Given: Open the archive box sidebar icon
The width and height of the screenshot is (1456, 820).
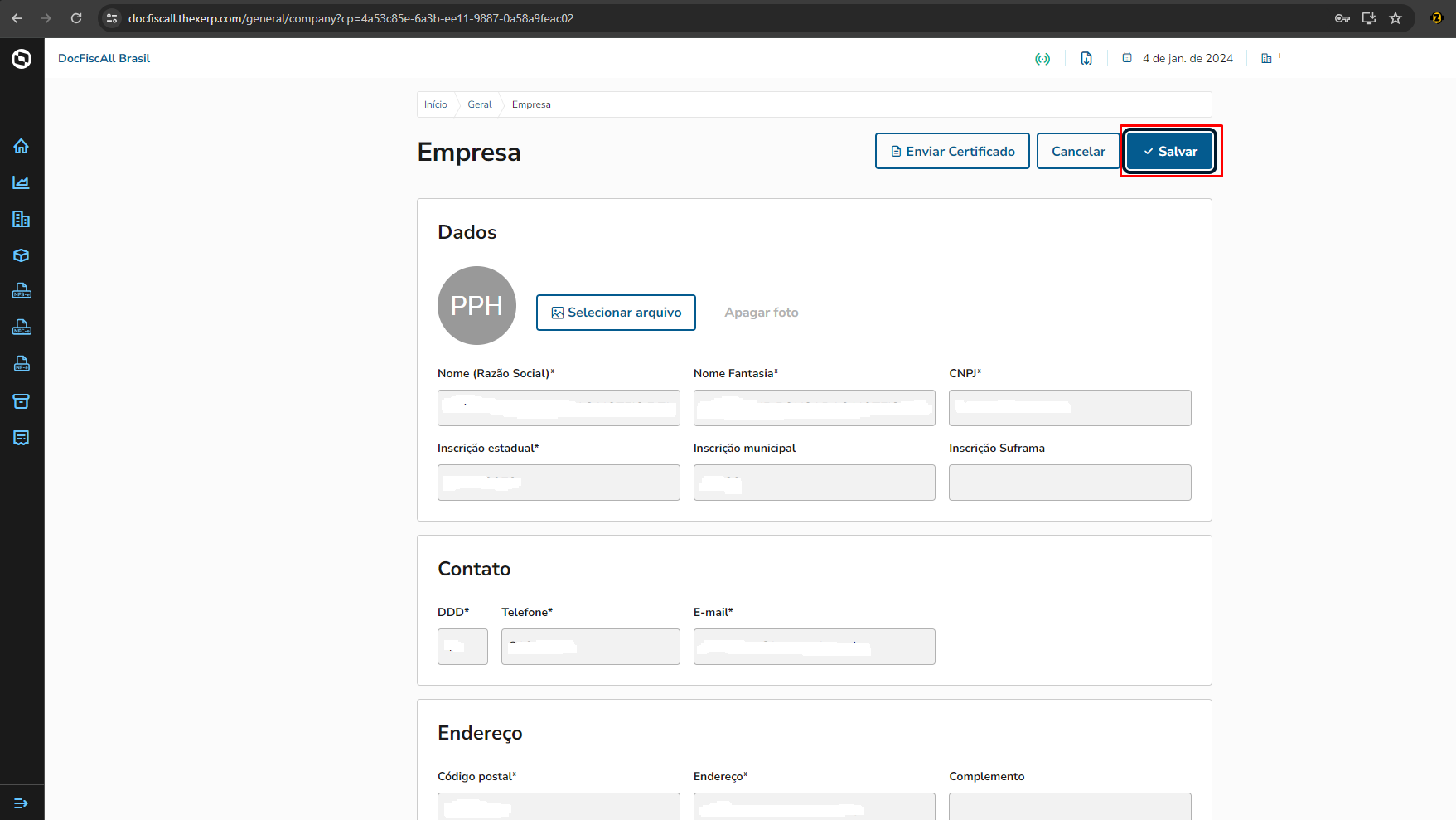Looking at the screenshot, I should pyautogui.click(x=22, y=401).
